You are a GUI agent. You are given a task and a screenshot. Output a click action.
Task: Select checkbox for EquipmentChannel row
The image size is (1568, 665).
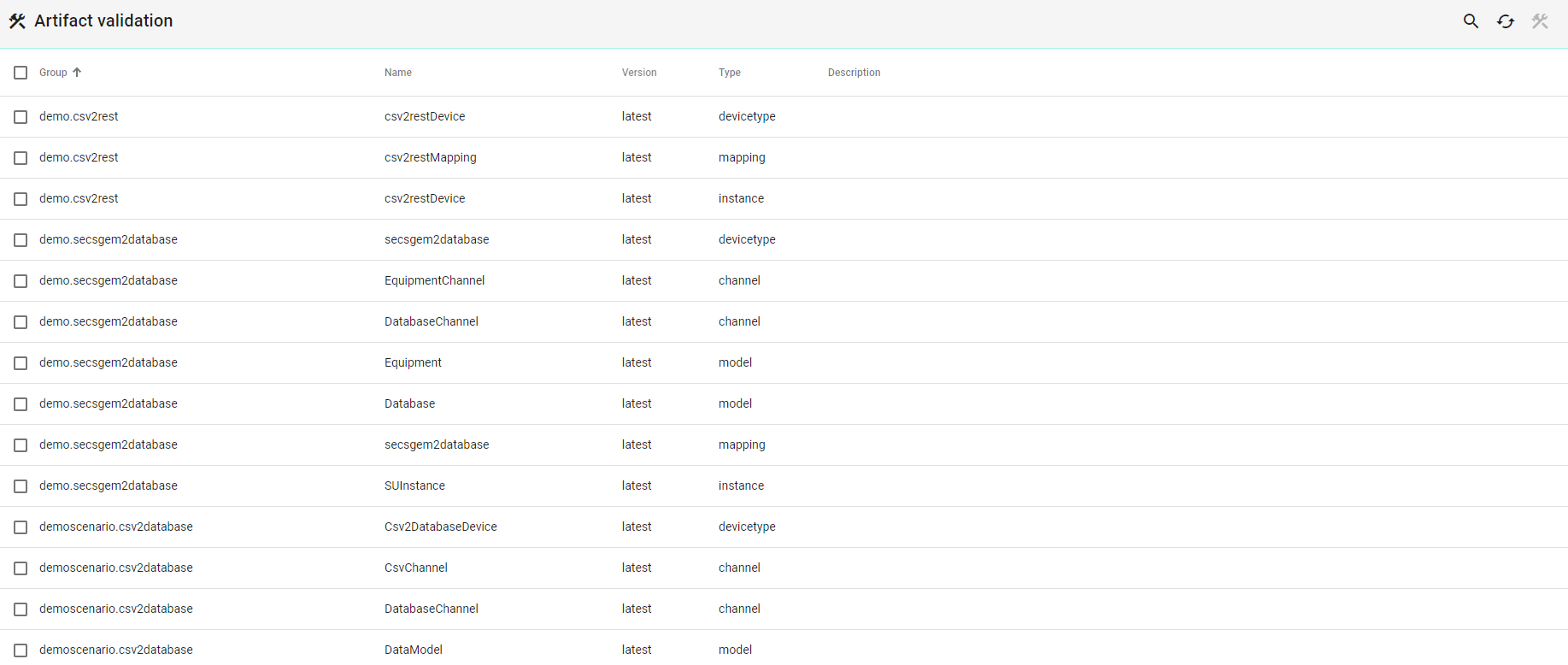coord(21,281)
